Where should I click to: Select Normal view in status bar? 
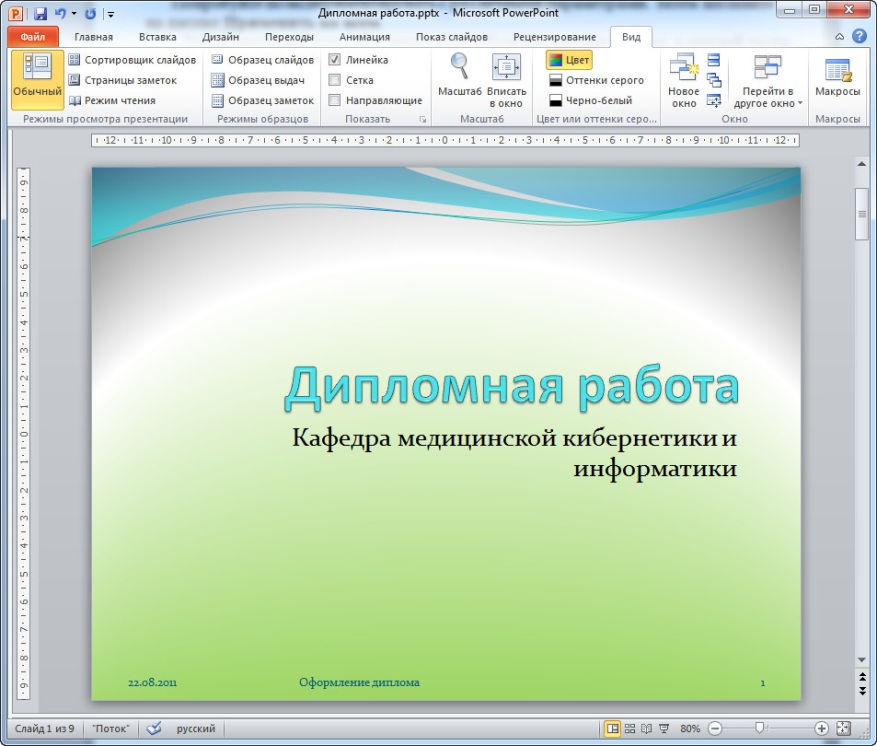(x=613, y=728)
